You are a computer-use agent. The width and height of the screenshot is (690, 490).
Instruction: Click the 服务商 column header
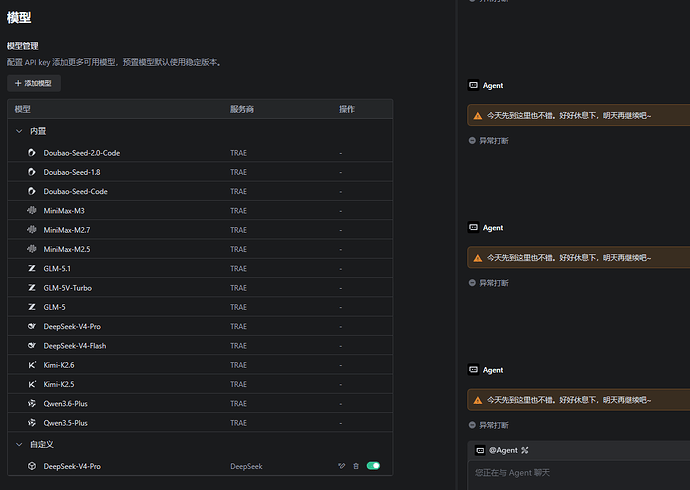point(242,109)
